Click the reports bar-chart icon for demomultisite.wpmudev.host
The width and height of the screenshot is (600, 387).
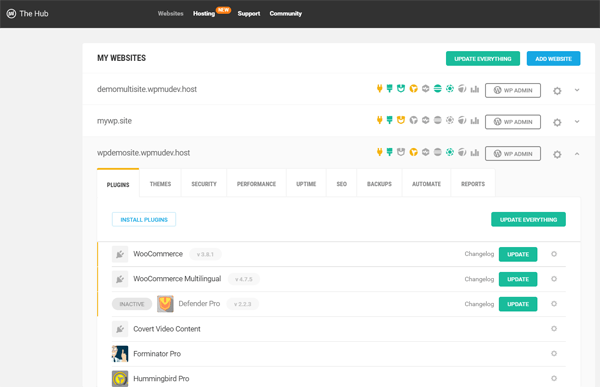[x=475, y=89]
